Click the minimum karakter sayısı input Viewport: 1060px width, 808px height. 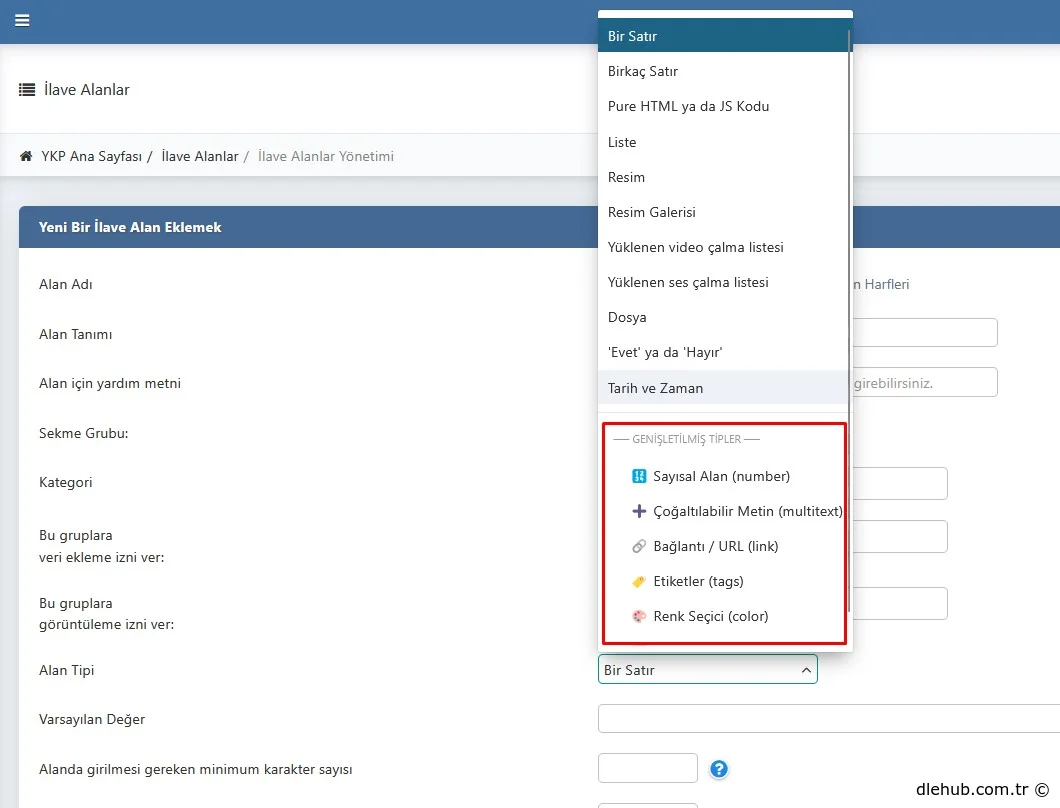(x=647, y=768)
